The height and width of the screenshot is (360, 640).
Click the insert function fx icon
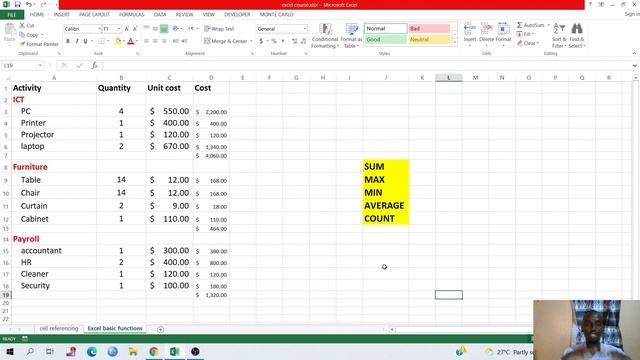(94, 65)
